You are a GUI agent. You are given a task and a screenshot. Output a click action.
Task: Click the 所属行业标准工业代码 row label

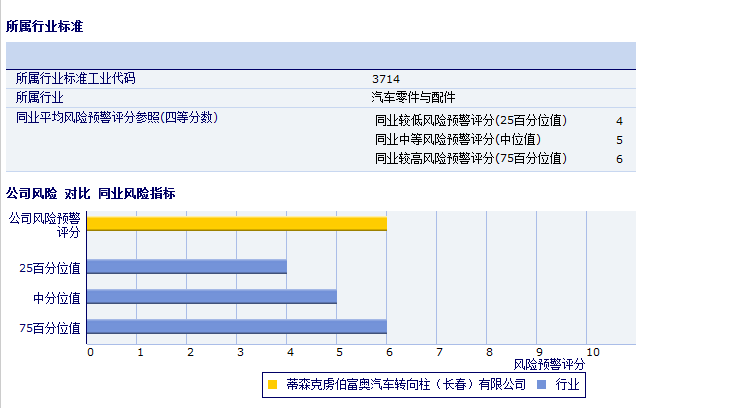[75, 78]
